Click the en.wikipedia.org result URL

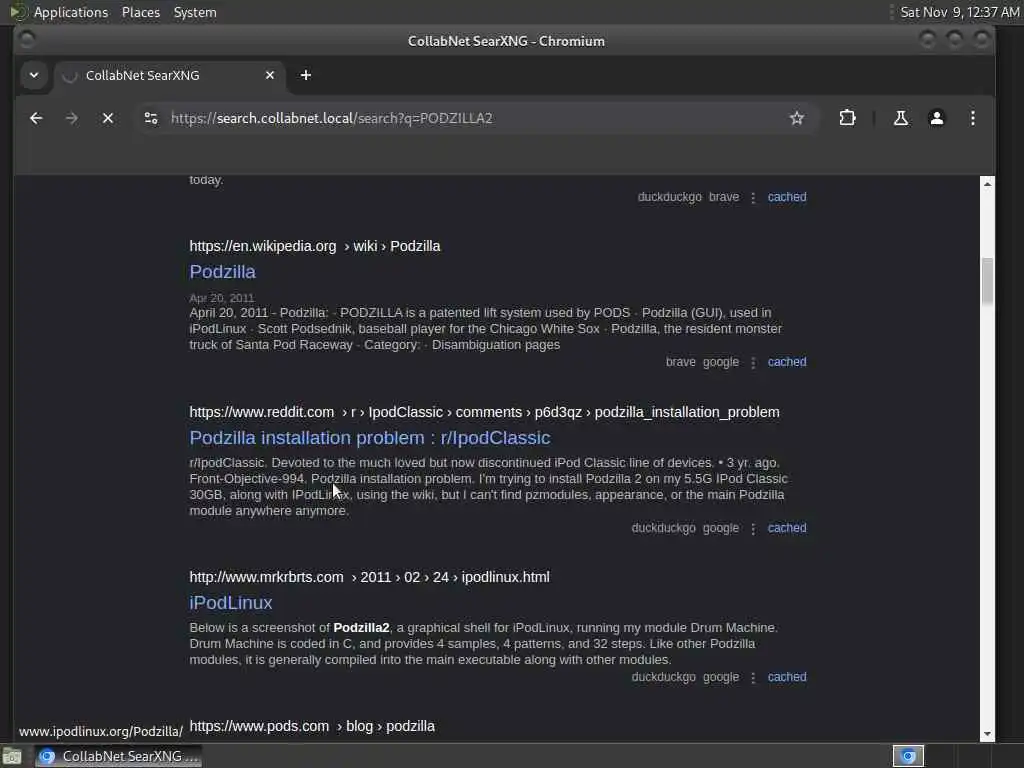(x=315, y=246)
